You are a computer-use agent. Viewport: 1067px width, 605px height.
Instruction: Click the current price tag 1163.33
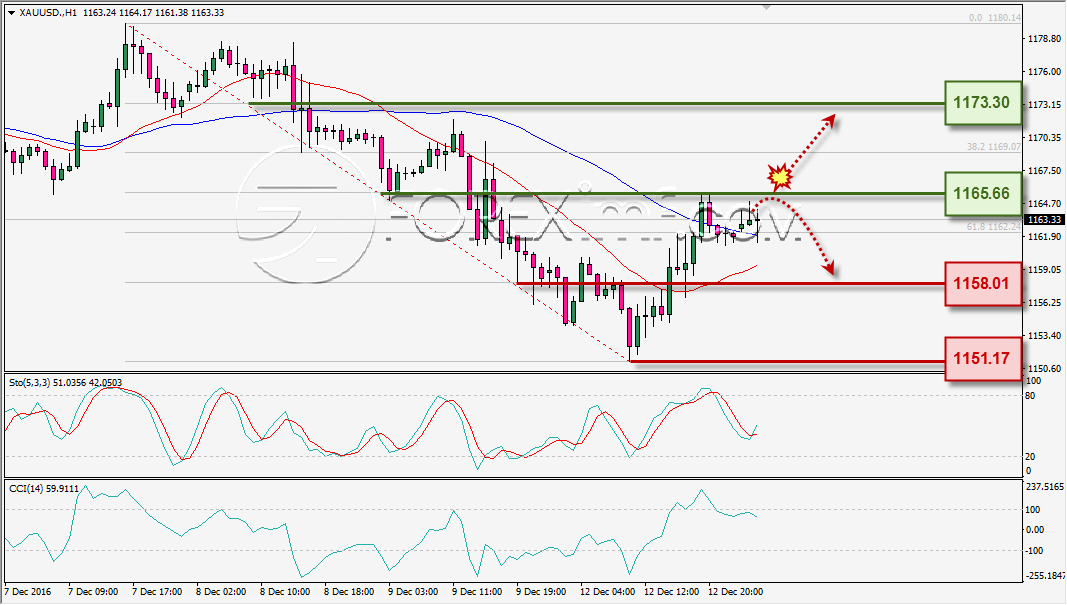pos(1045,219)
